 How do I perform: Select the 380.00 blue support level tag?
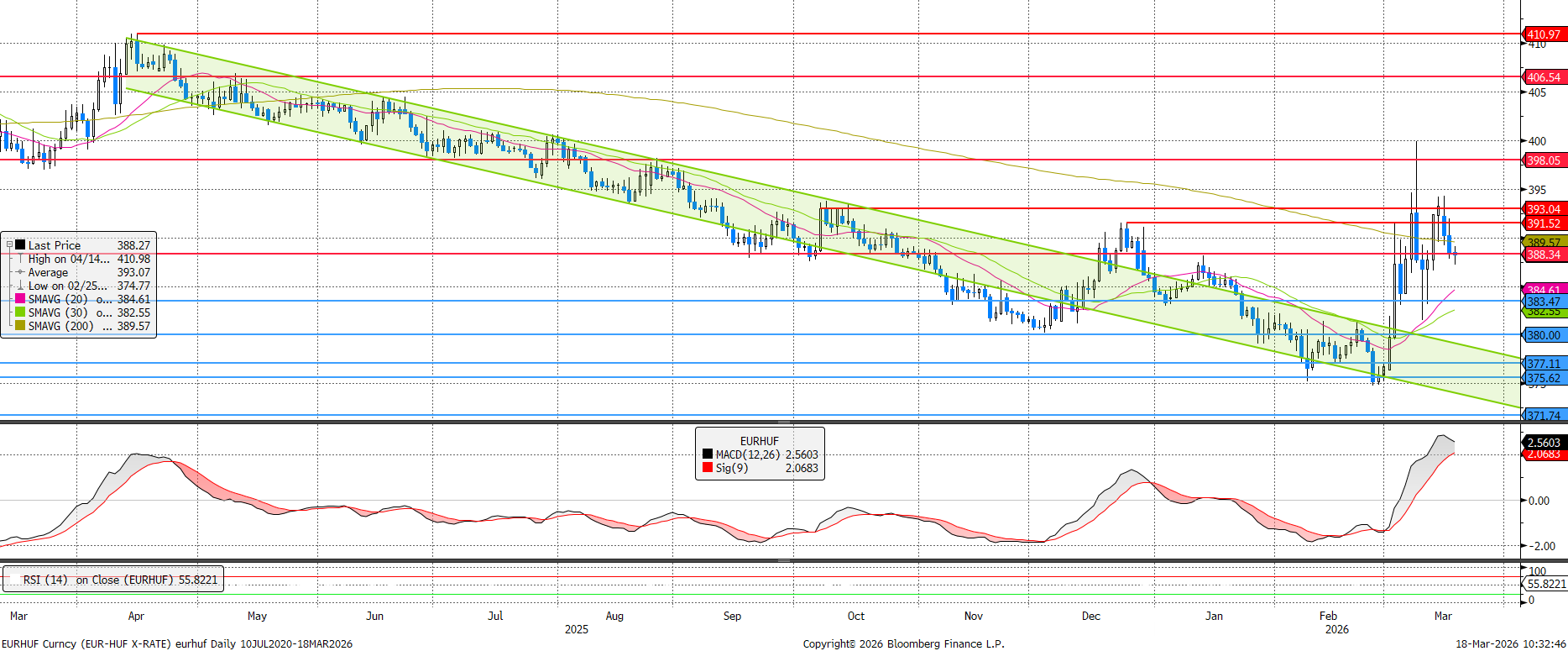tap(1543, 335)
